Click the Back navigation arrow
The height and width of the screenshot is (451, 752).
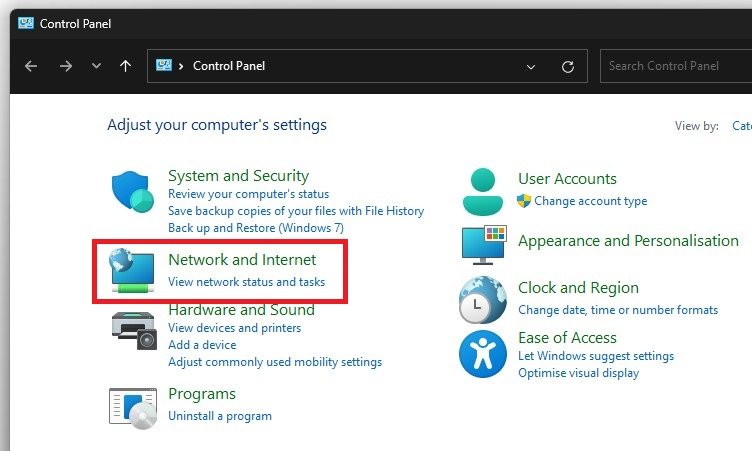(31, 66)
